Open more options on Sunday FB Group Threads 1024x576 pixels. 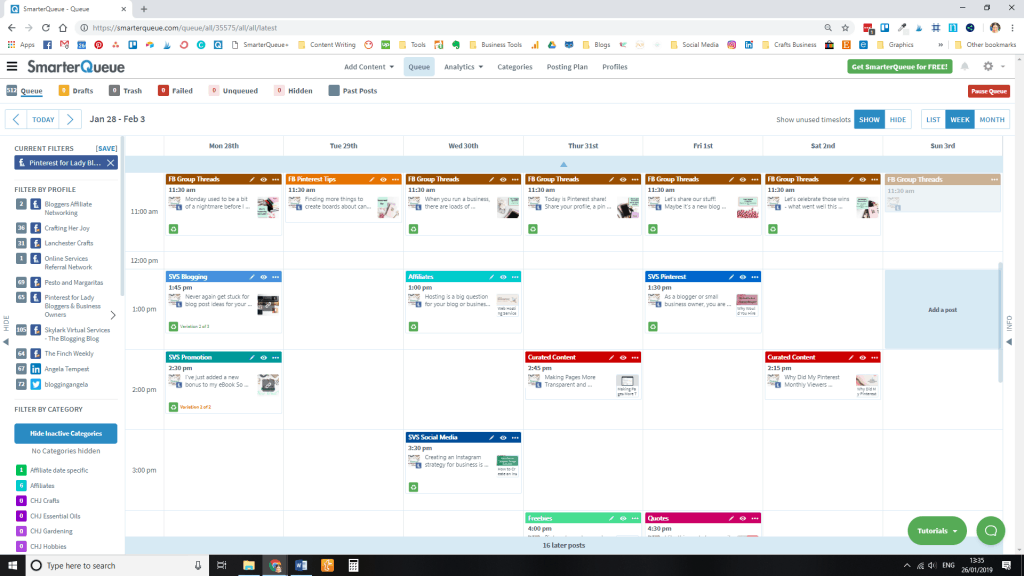pyautogui.click(x=995, y=180)
